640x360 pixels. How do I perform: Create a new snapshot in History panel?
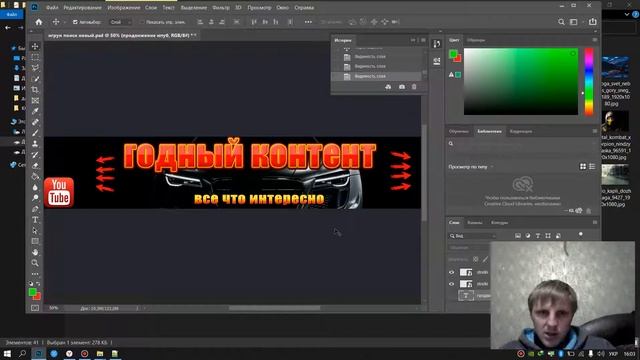(402, 87)
